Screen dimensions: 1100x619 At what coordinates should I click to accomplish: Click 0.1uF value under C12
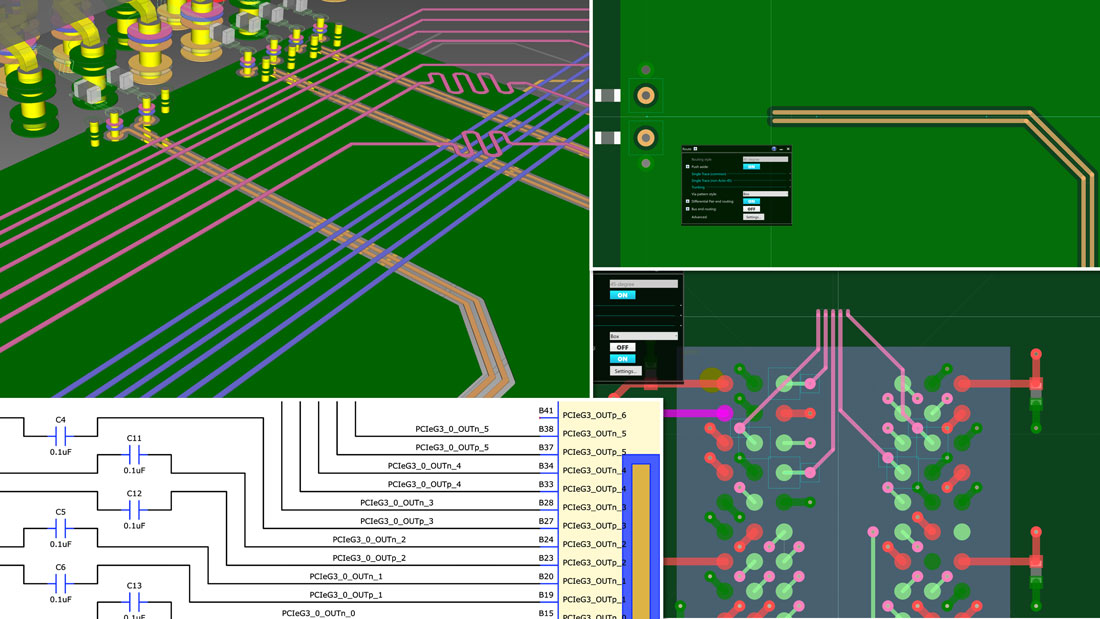click(x=134, y=526)
